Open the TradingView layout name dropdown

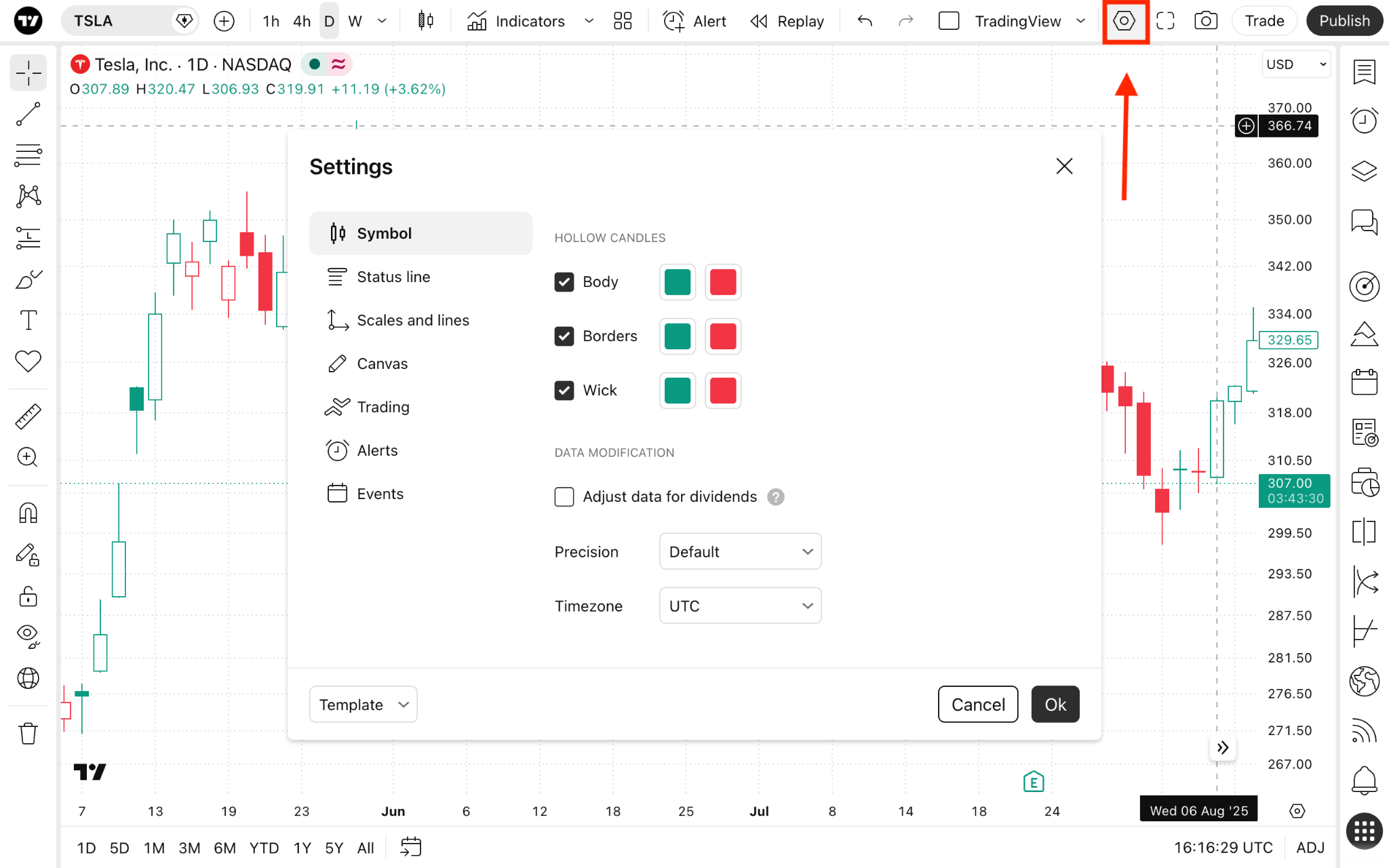[x=1080, y=21]
